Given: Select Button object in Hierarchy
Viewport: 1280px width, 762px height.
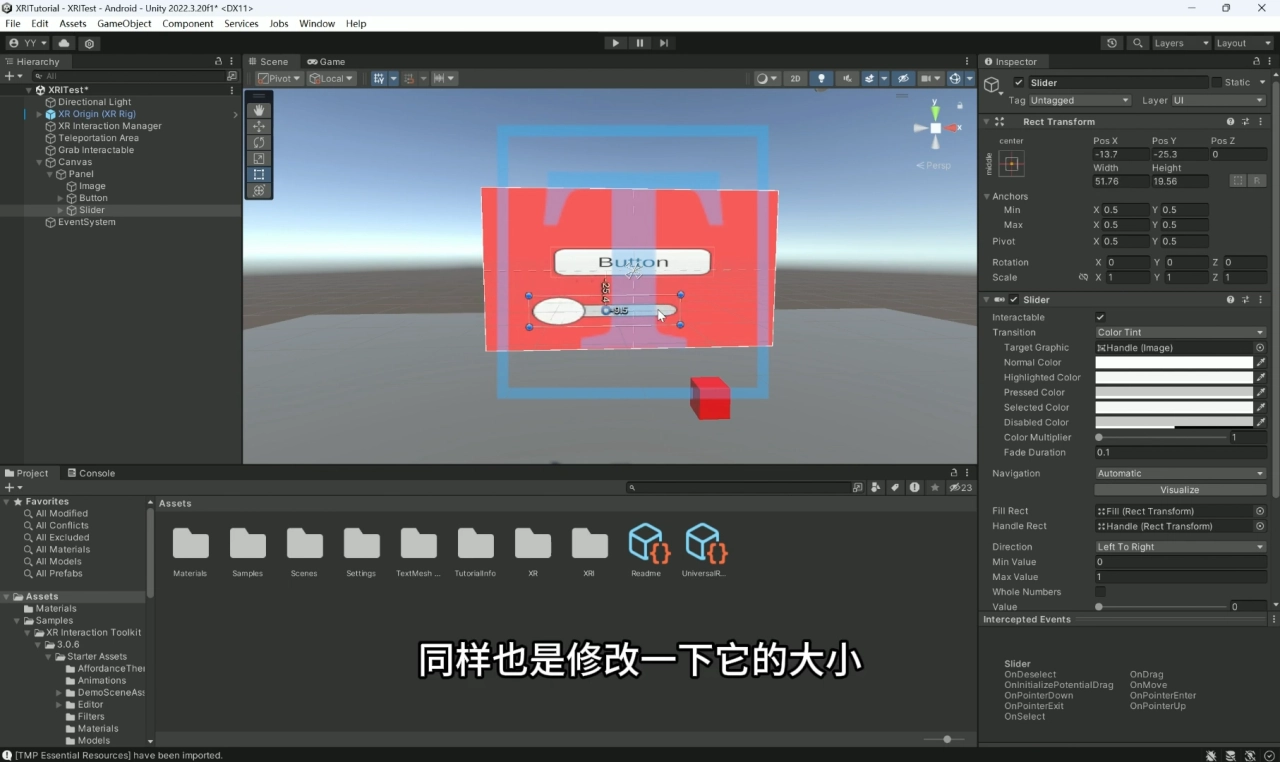Looking at the screenshot, I should tap(93, 198).
